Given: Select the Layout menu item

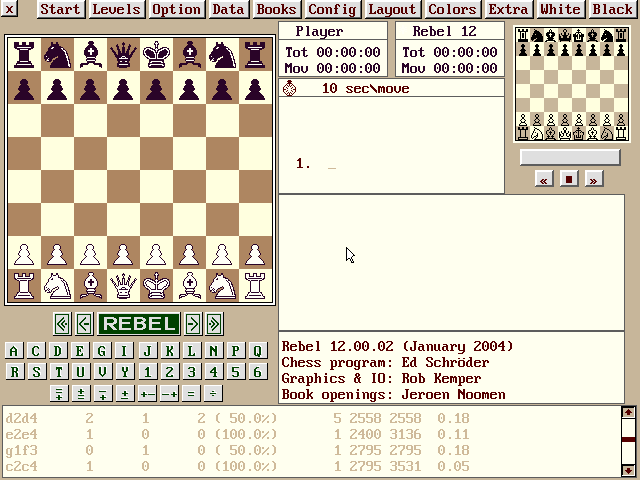Looking at the screenshot, I should pyautogui.click(x=392, y=10).
